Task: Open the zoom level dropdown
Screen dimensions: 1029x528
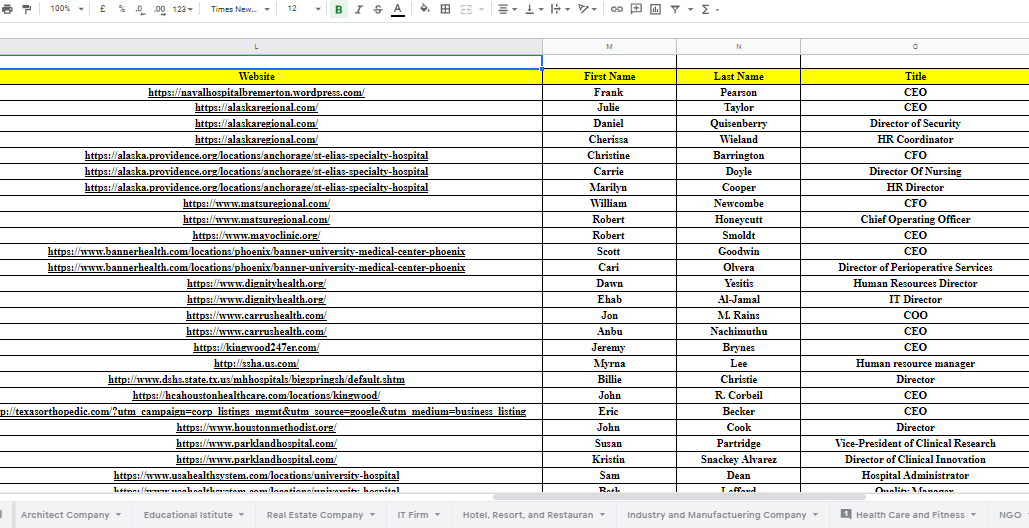Action: point(67,9)
